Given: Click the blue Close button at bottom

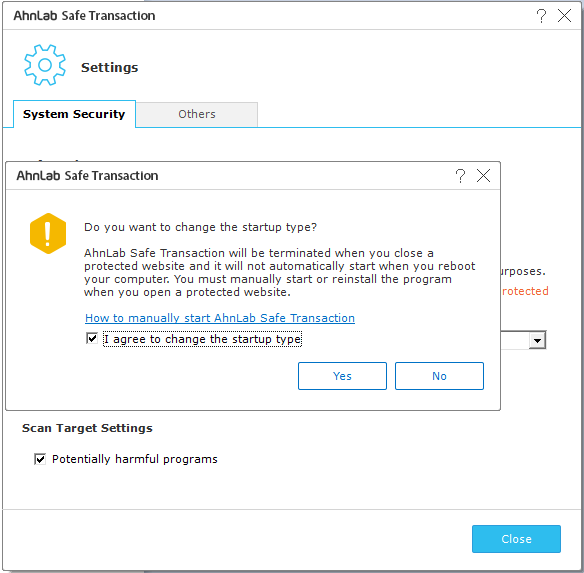Looking at the screenshot, I should [516, 539].
